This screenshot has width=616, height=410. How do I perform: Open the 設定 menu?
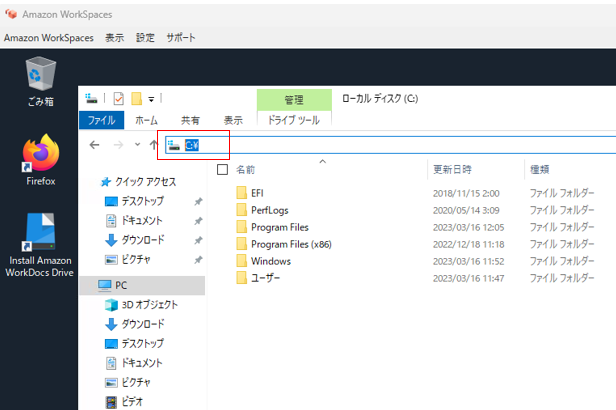pyautogui.click(x=145, y=38)
